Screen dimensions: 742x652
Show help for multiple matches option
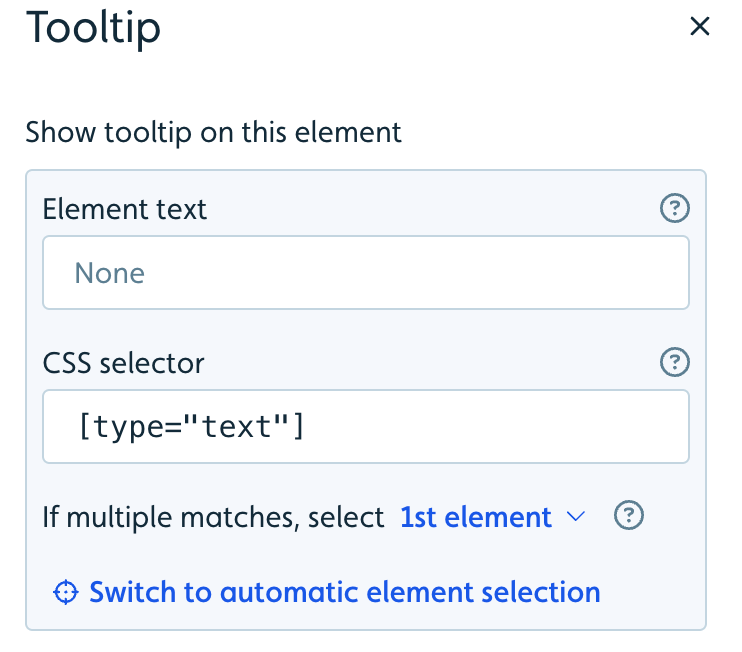point(628,515)
